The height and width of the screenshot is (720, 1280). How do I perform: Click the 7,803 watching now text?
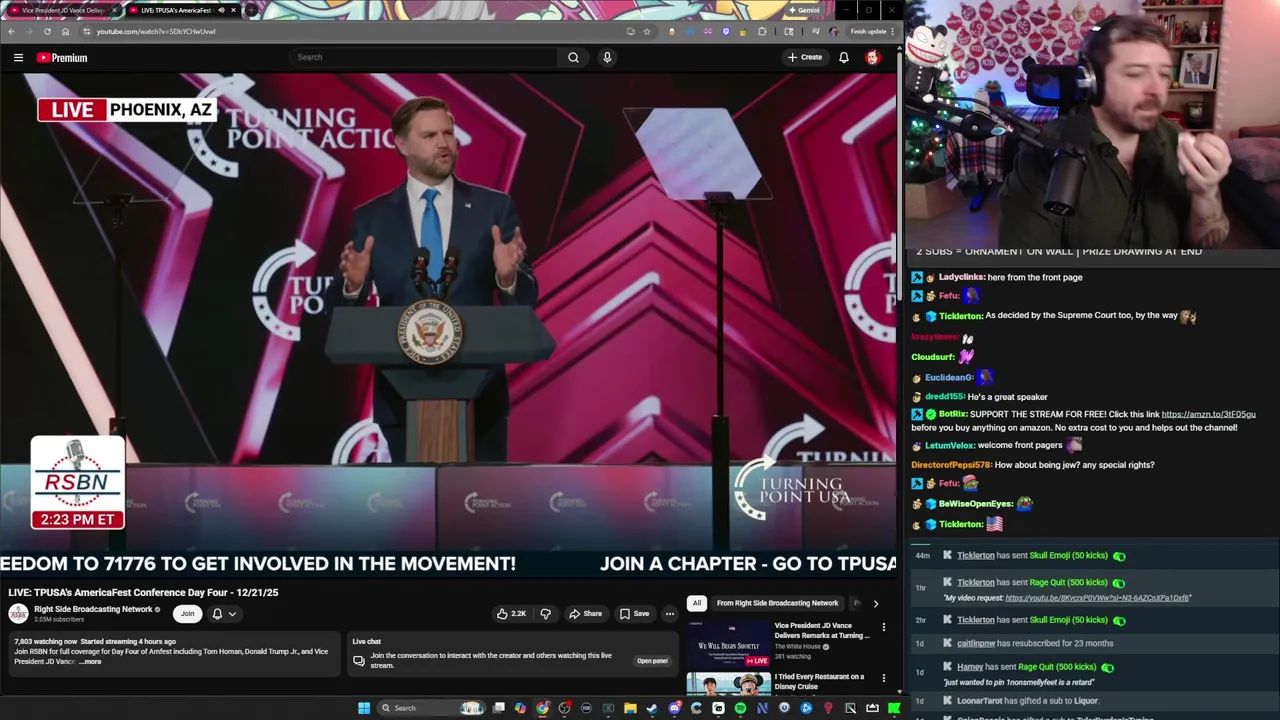(45, 641)
